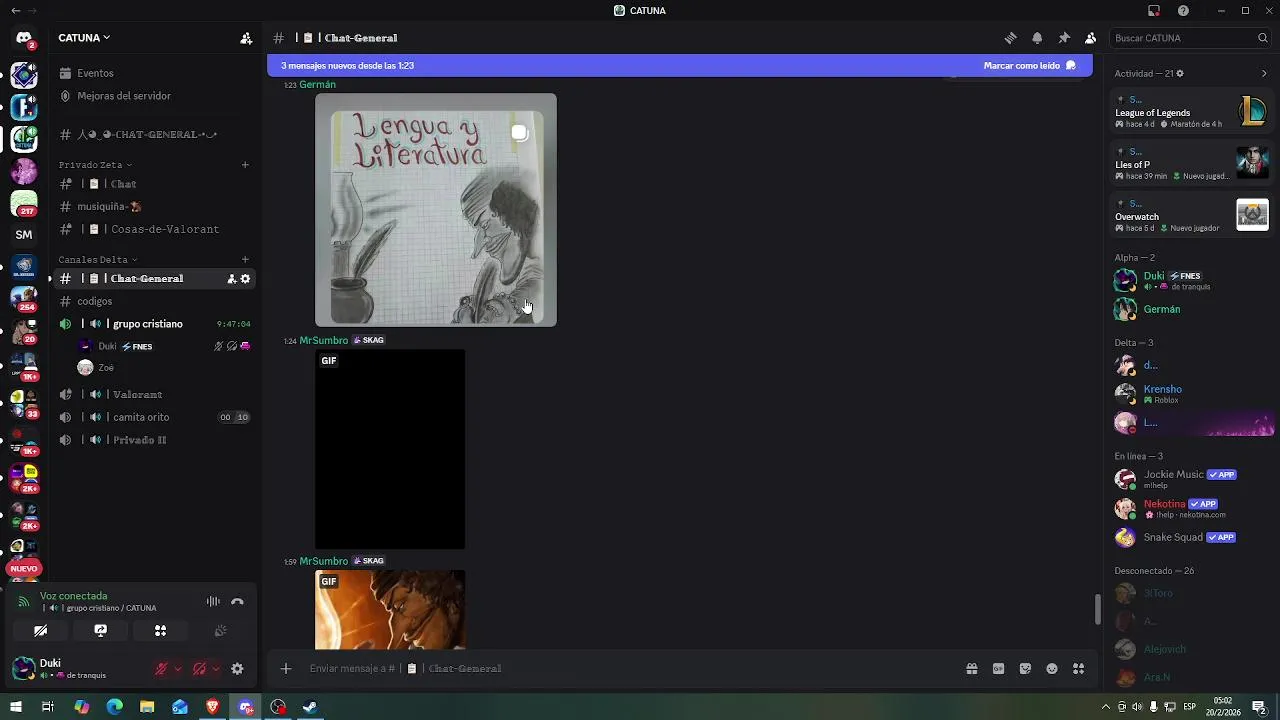Open the NUEVO server badge in sidebar
Image resolution: width=1280 pixels, height=720 pixels.
(24, 569)
